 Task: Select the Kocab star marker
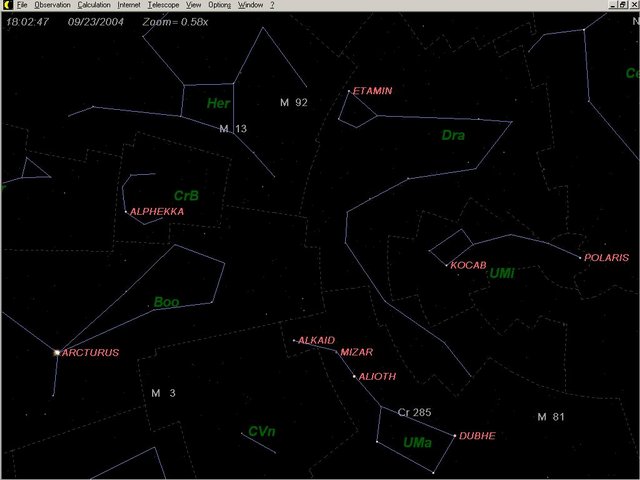click(x=447, y=265)
